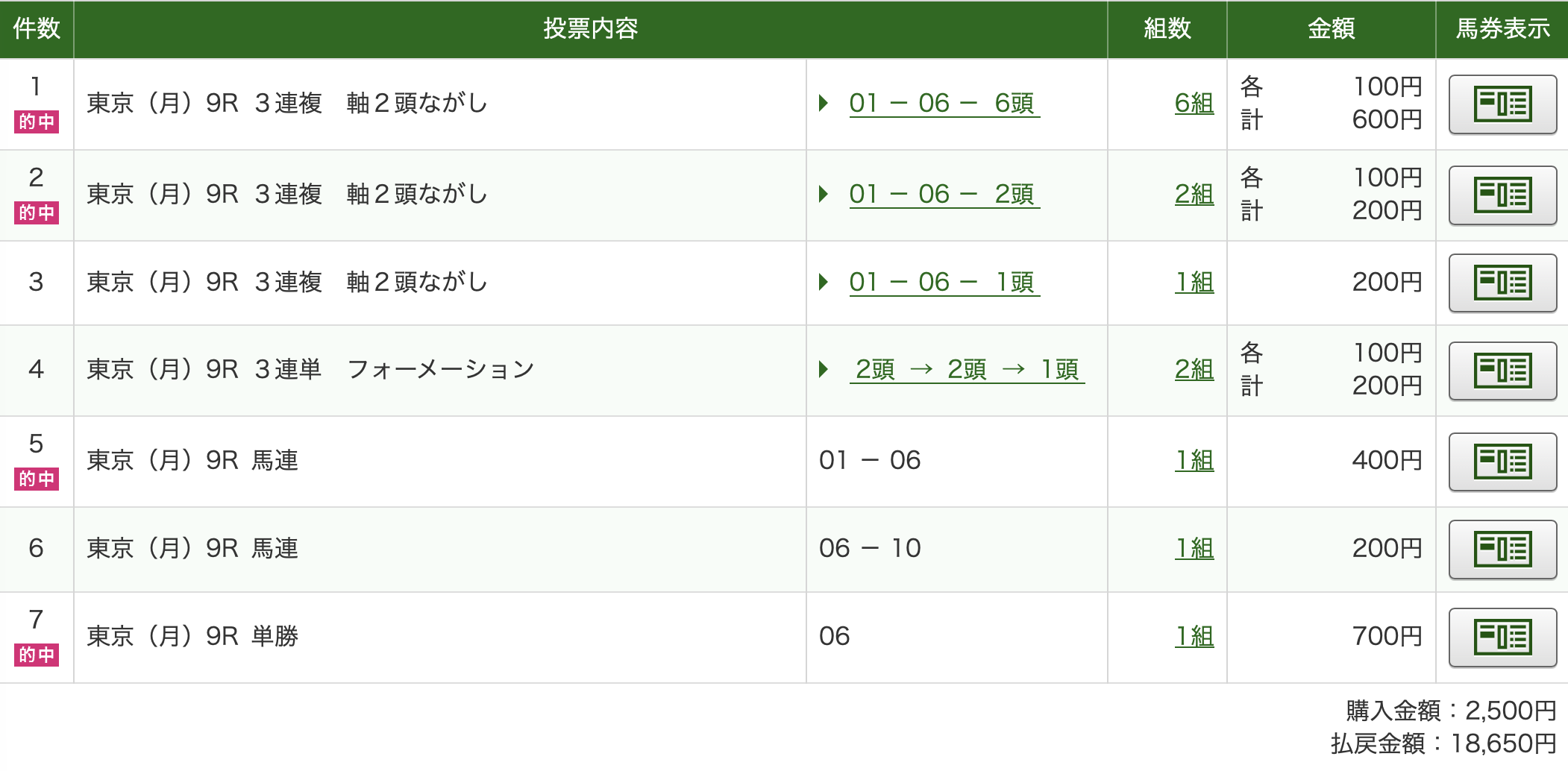Open ticket display for 3連単 フォーメーション row

[1502, 371]
